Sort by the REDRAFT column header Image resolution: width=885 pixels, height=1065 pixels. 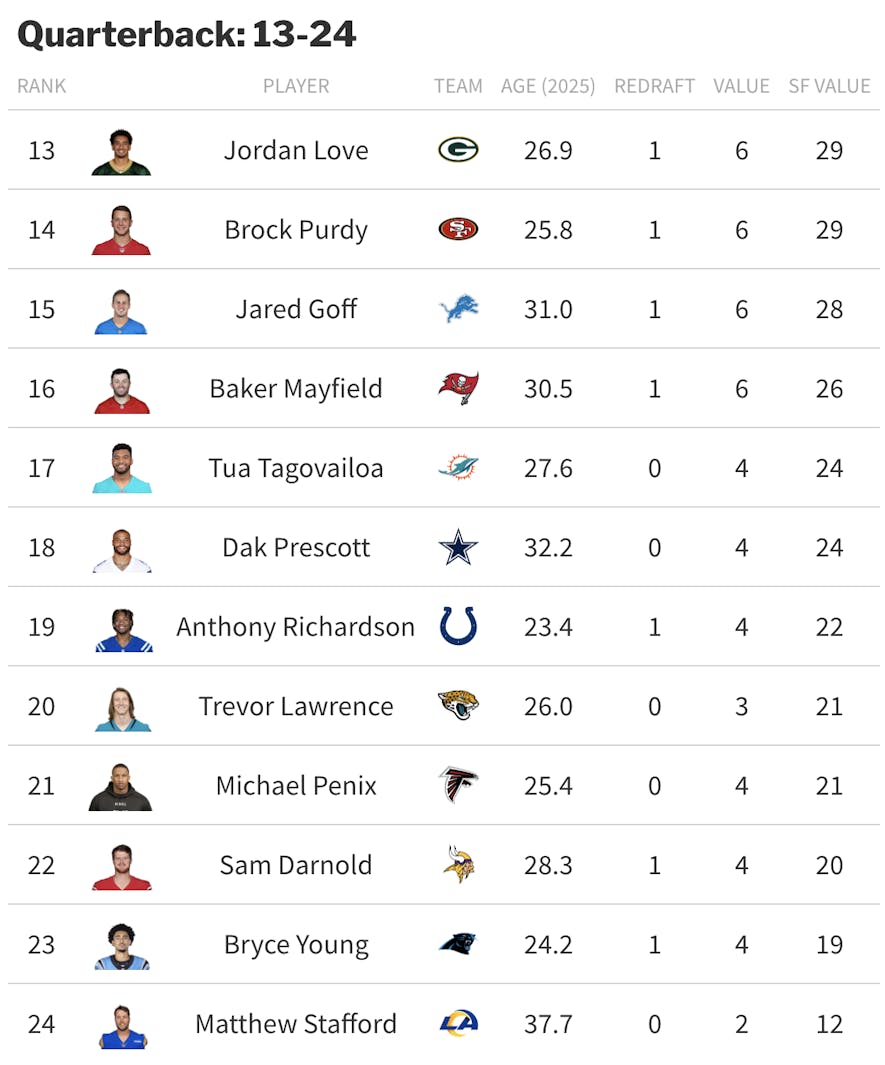point(654,86)
